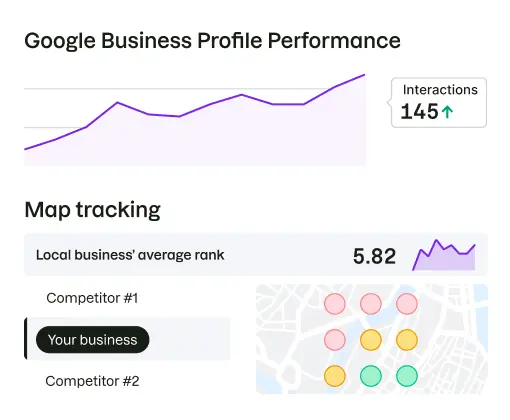Click the Your business pill
Screen dimensions: 510x420
93,340
